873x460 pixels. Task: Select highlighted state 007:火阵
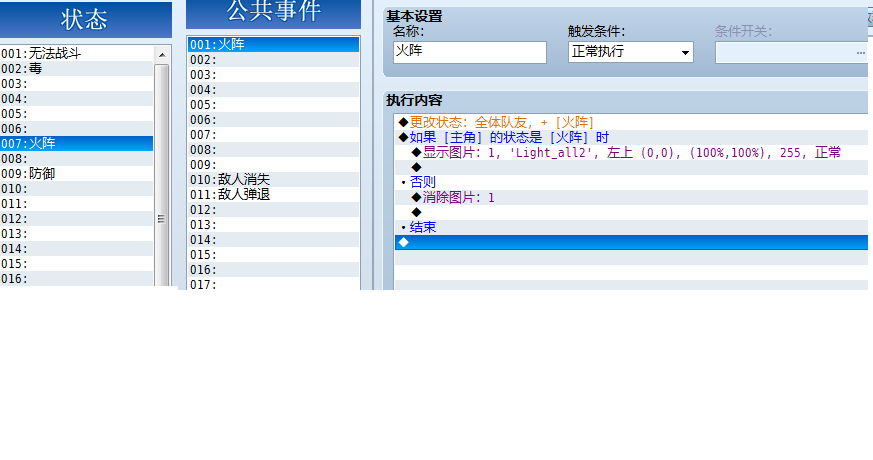tap(77, 144)
